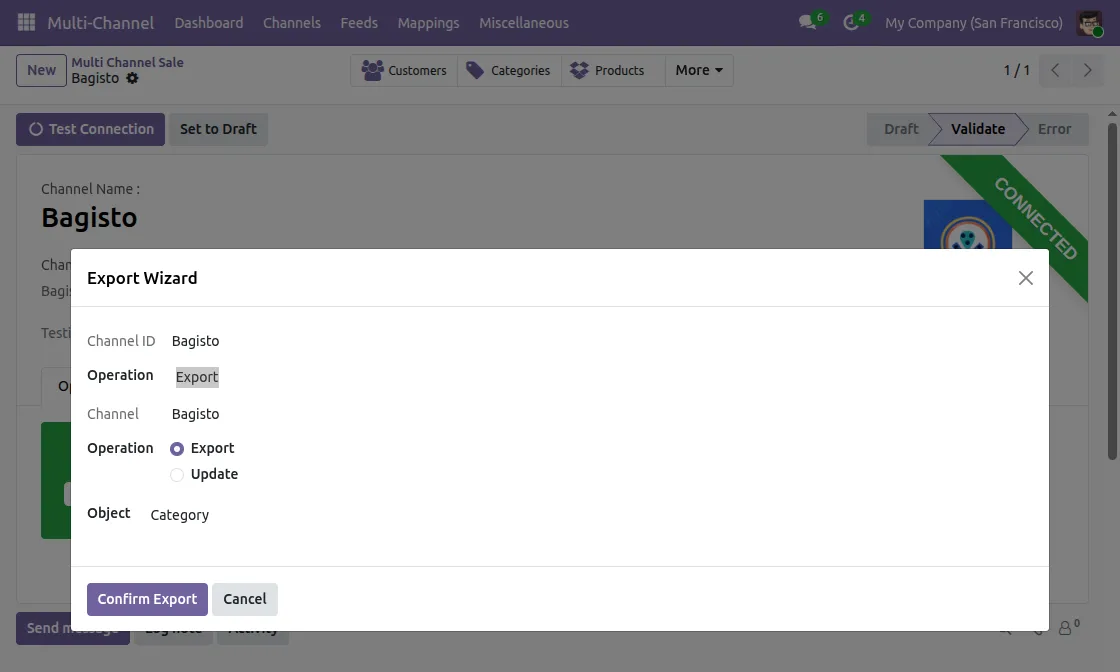The width and height of the screenshot is (1120, 672).
Task: Open the Miscellaneous menu
Action: tap(524, 23)
